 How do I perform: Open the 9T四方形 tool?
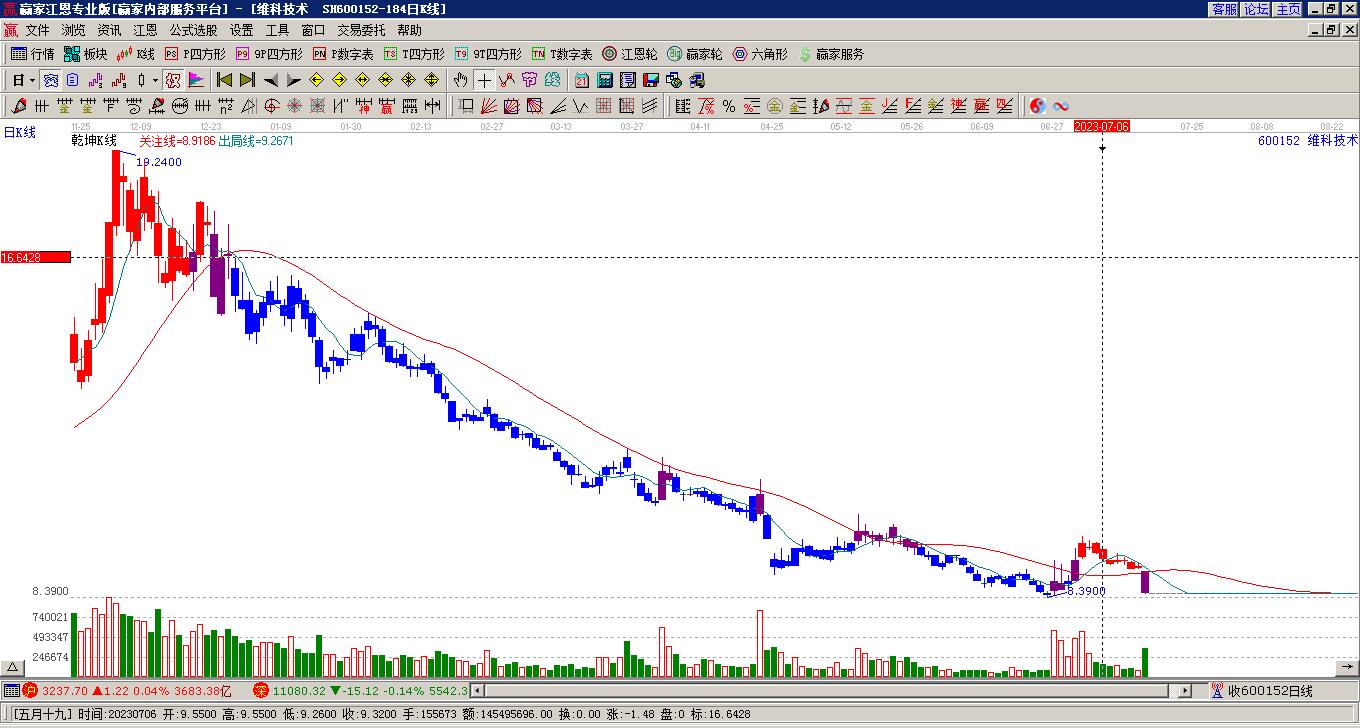click(488, 54)
